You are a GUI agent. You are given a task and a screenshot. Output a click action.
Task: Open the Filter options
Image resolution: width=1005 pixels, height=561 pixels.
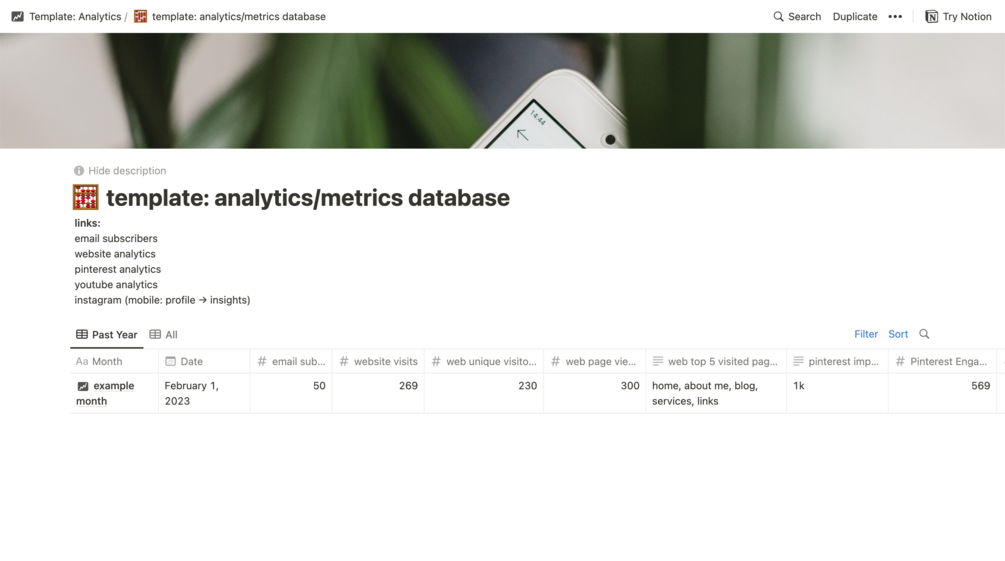866,334
